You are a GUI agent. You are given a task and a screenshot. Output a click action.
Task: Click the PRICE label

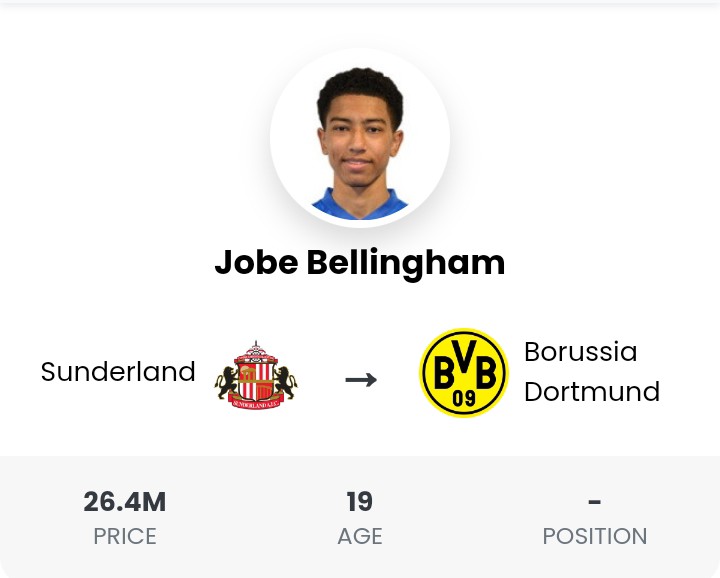(125, 536)
